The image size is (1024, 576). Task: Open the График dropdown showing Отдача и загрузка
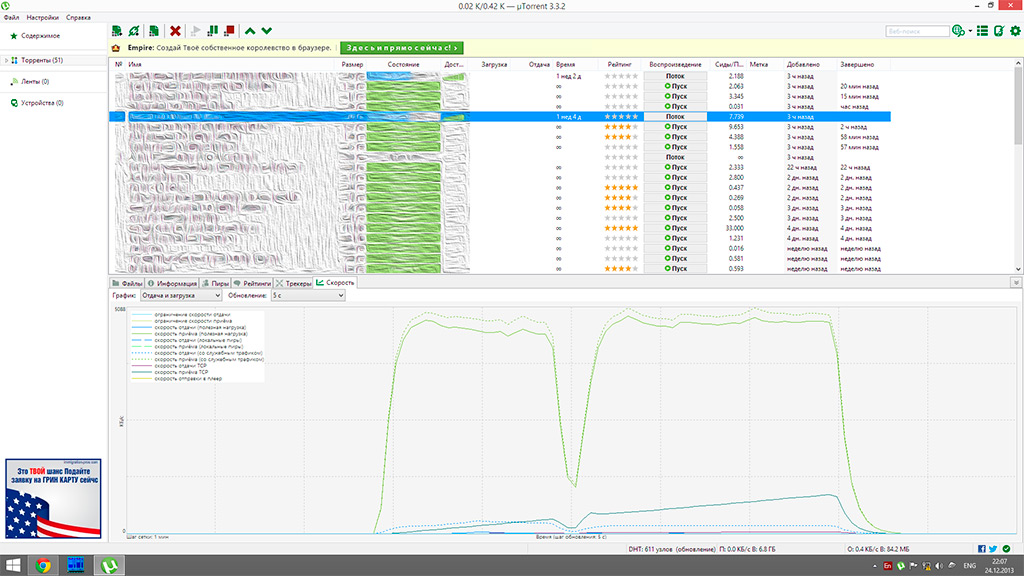pyautogui.click(x=180, y=296)
